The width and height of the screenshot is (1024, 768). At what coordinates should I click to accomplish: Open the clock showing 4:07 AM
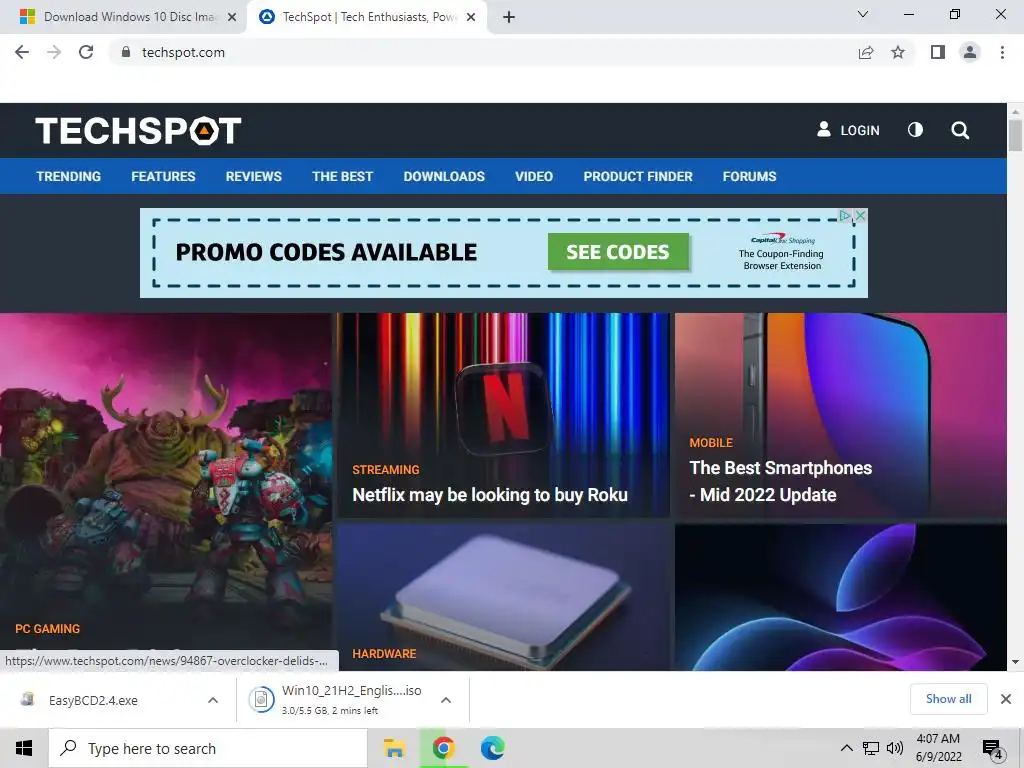point(938,748)
